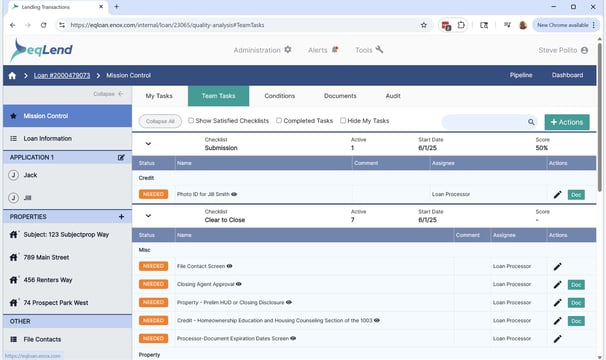This screenshot has height=360, width=606.
Task: Click the Mission Control star icon
Action: (14, 116)
